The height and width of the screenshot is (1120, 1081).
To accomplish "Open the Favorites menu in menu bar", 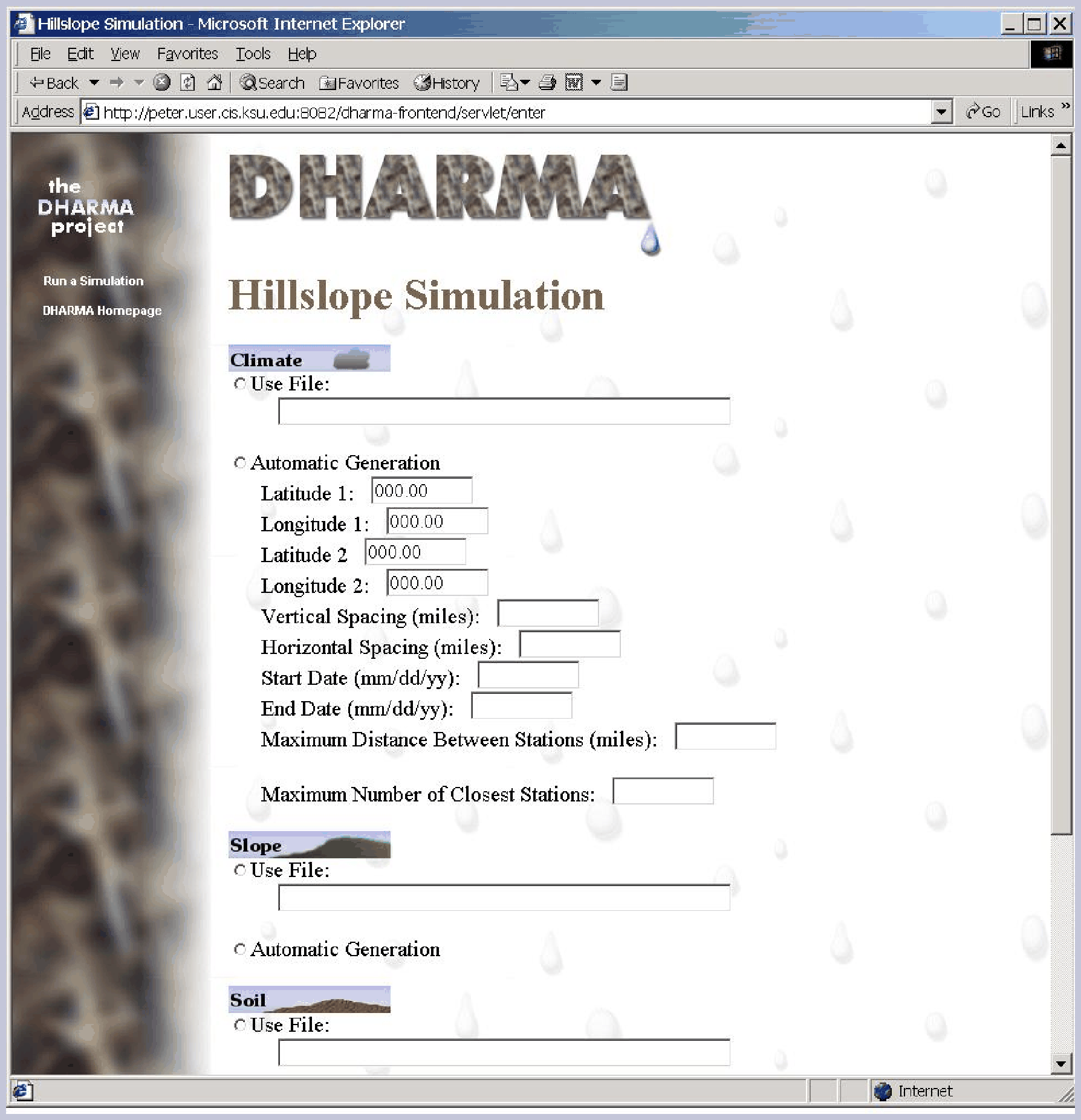I will [x=187, y=54].
